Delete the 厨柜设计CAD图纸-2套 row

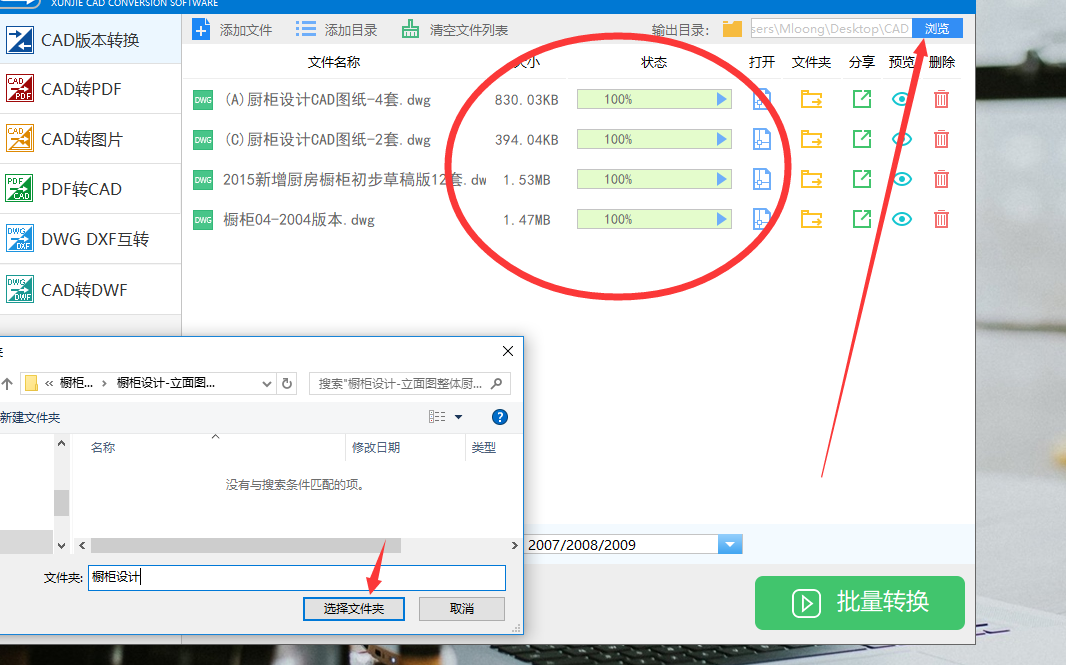point(941,139)
